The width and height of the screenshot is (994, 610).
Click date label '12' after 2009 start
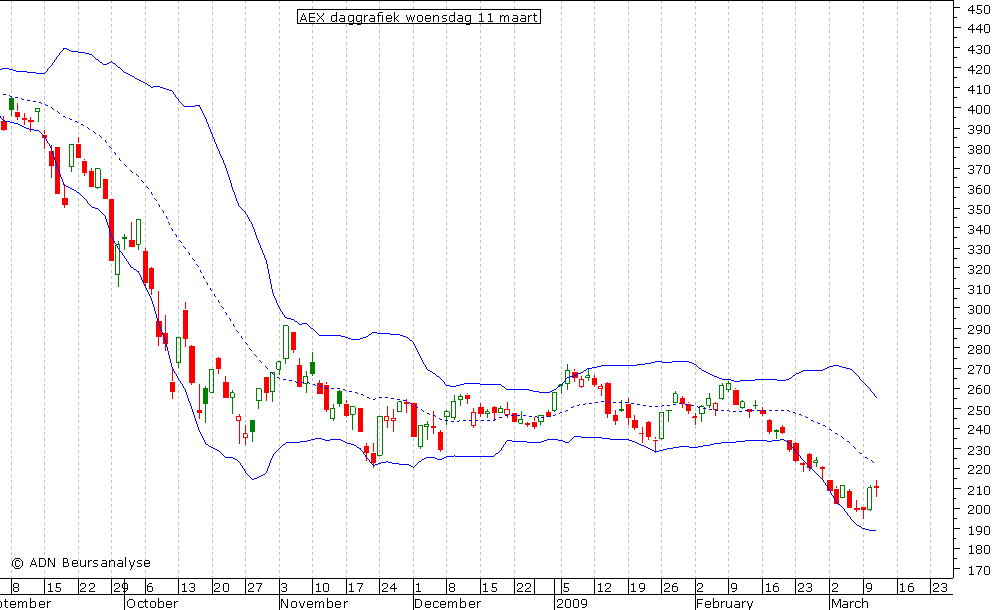(604, 587)
